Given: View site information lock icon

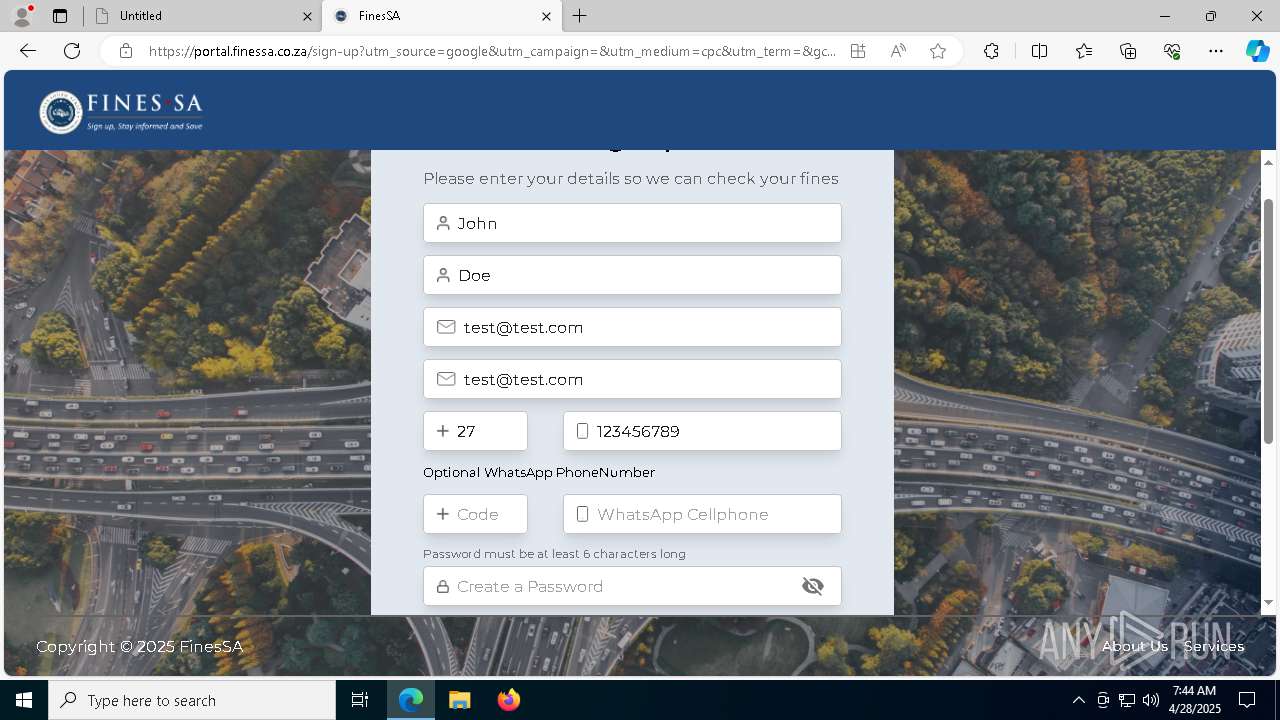Looking at the screenshot, I should (126, 51).
